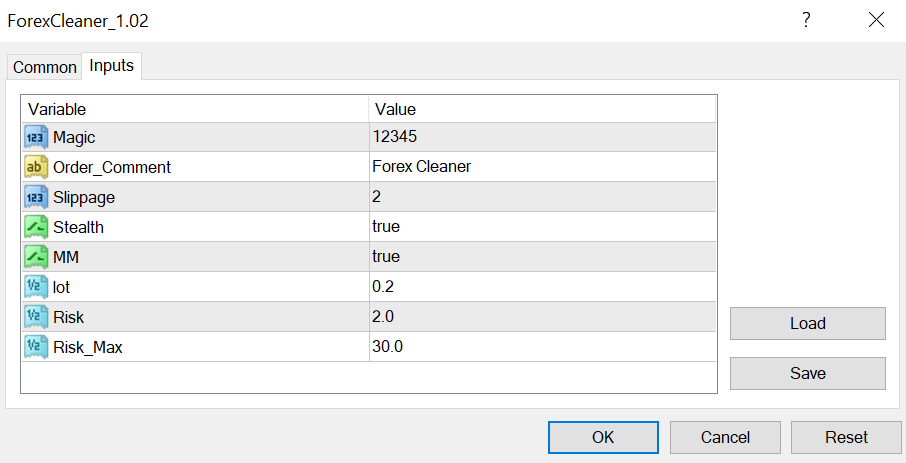Select the MM true value cell
The image size is (906, 463).
[x=541, y=257]
